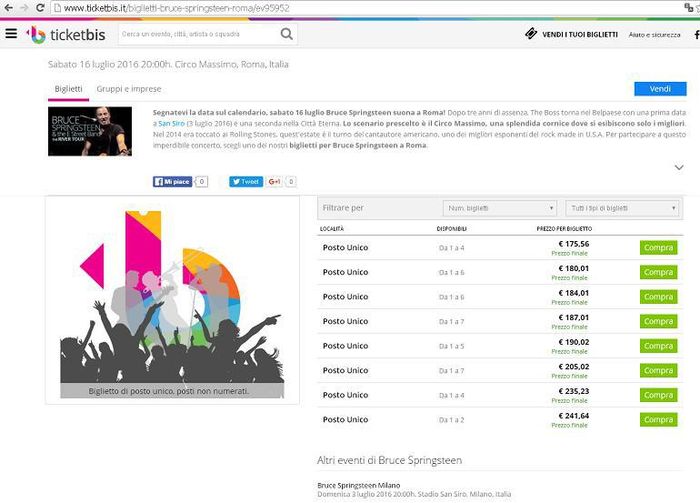Switch to the Gruppi e imprese tab
The image size is (700, 503).
click(129, 89)
